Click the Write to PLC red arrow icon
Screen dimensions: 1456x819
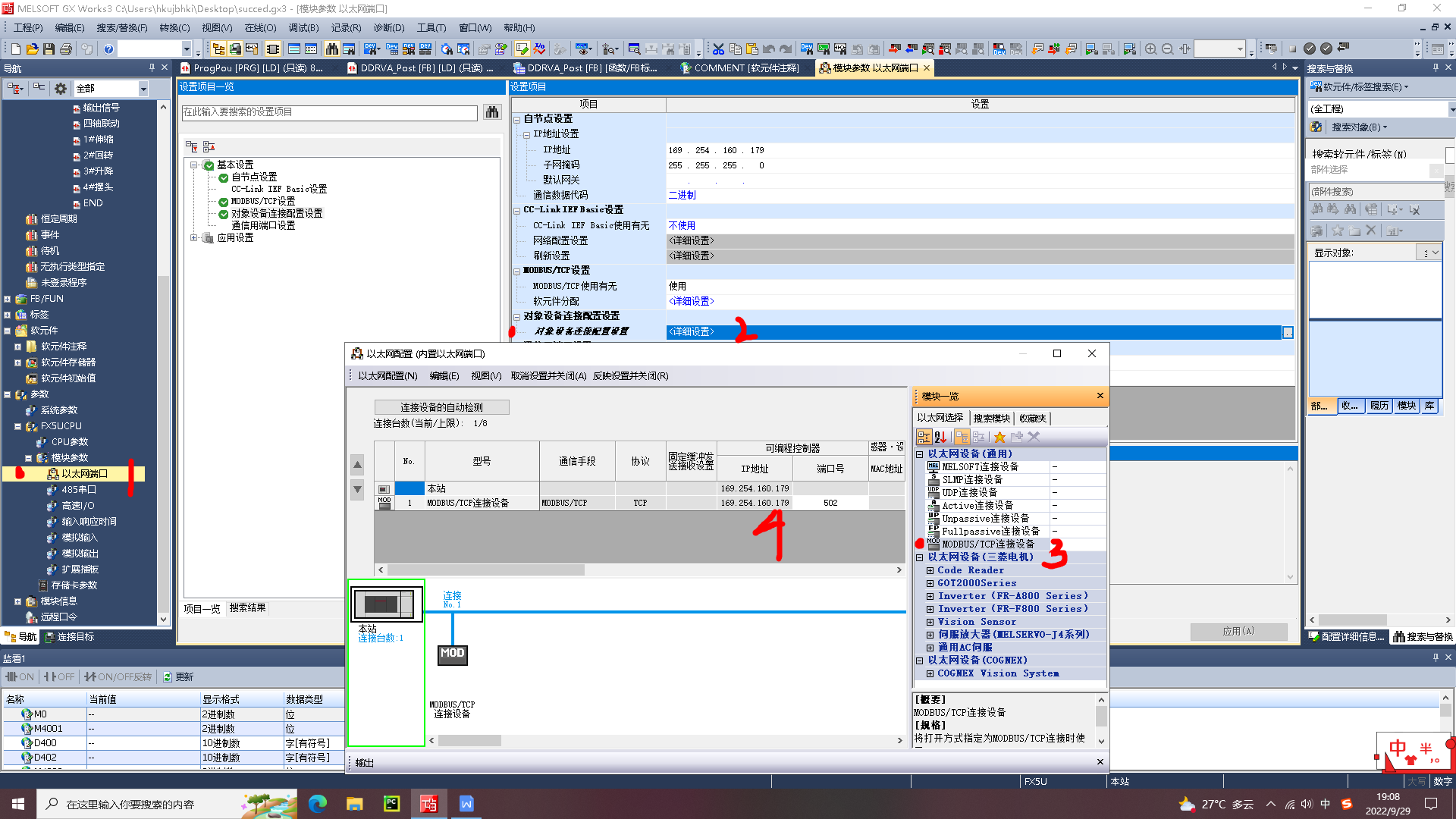point(895,49)
